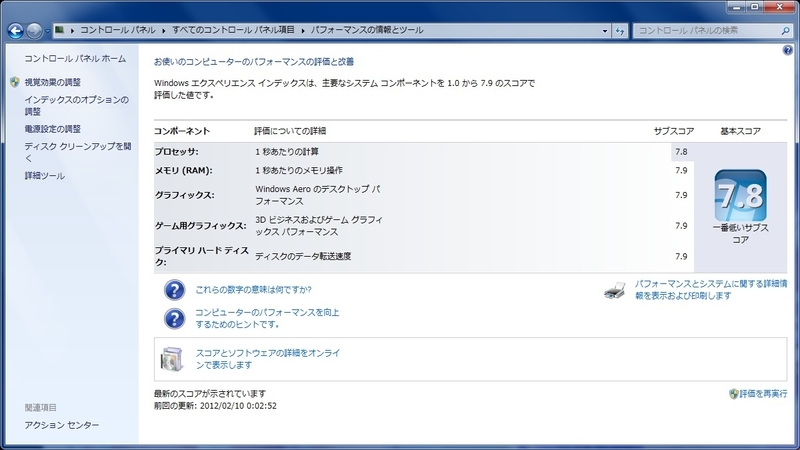The height and width of the screenshot is (450, 800).
Task: Select コントロール パネル breadcrumb
Action: 118,30
